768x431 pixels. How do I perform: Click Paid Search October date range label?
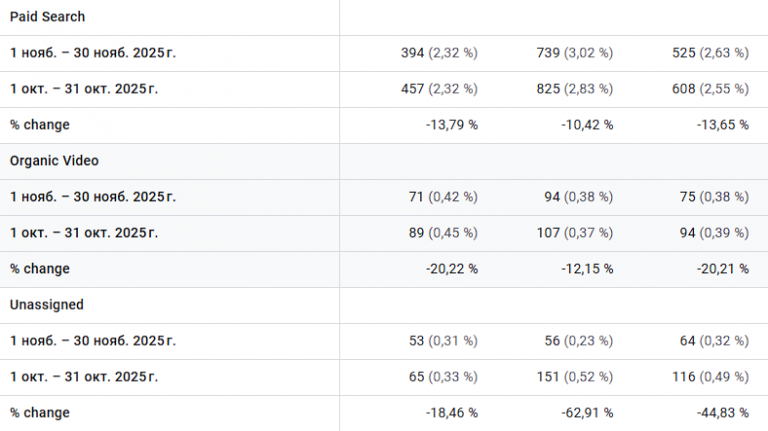coord(84,89)
